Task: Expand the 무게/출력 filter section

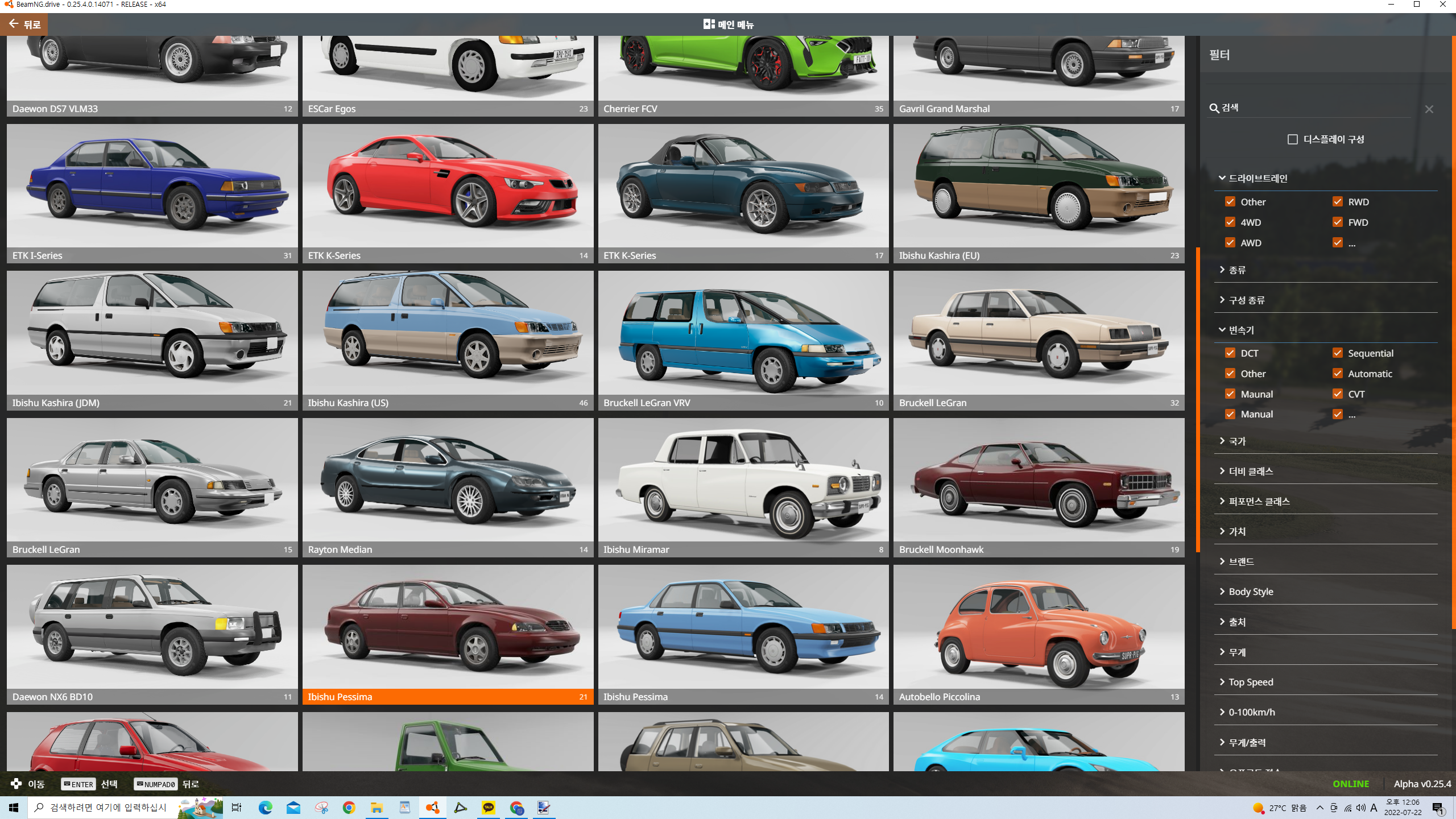Action: tap(1325, 742)
